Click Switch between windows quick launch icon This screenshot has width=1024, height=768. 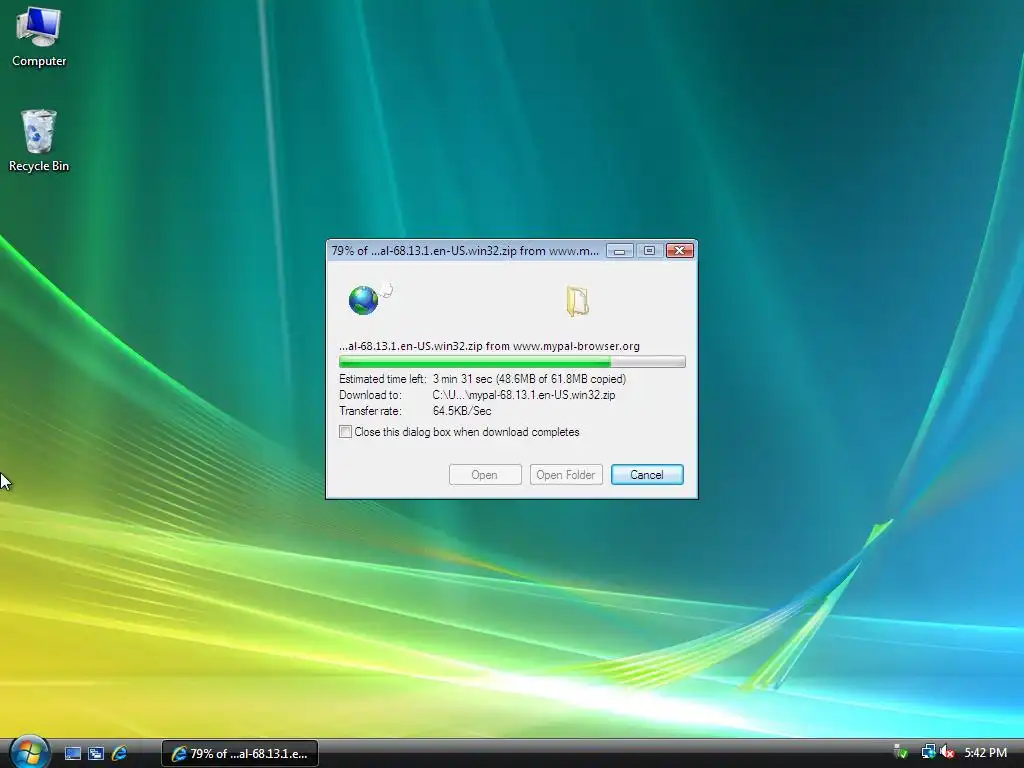click(96, 754)
